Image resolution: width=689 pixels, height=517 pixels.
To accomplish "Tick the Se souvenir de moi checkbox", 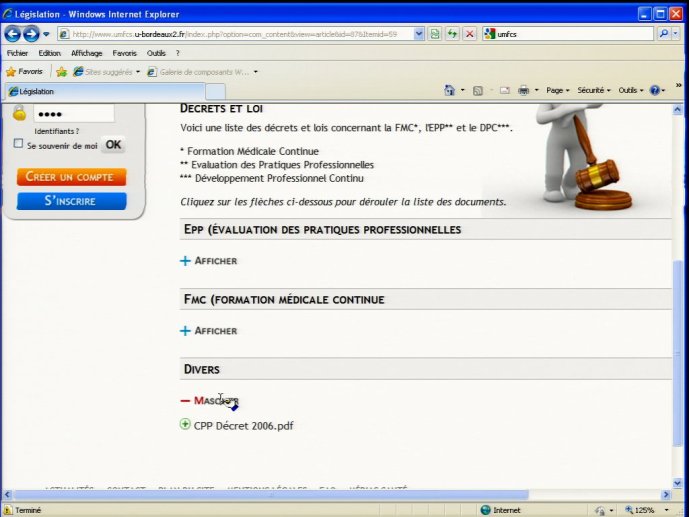I will pos(18,143).
